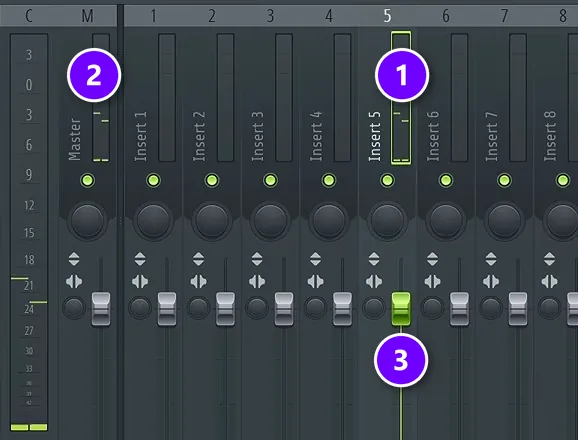Toggle Insert 5 polarity invert arrows icon
Screen dimensions: 578x440
(374, 259)
